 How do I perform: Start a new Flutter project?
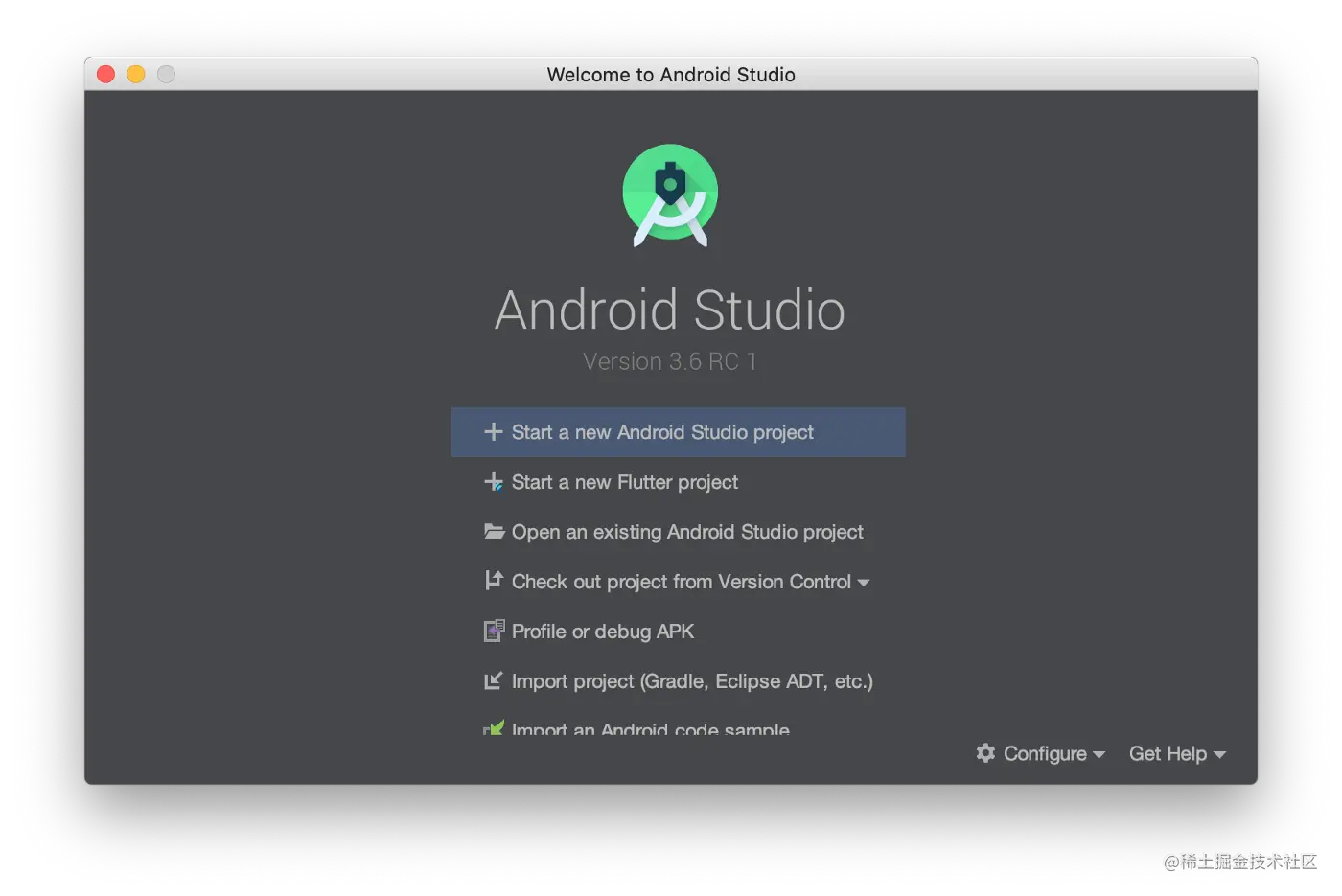click(625, 482)
